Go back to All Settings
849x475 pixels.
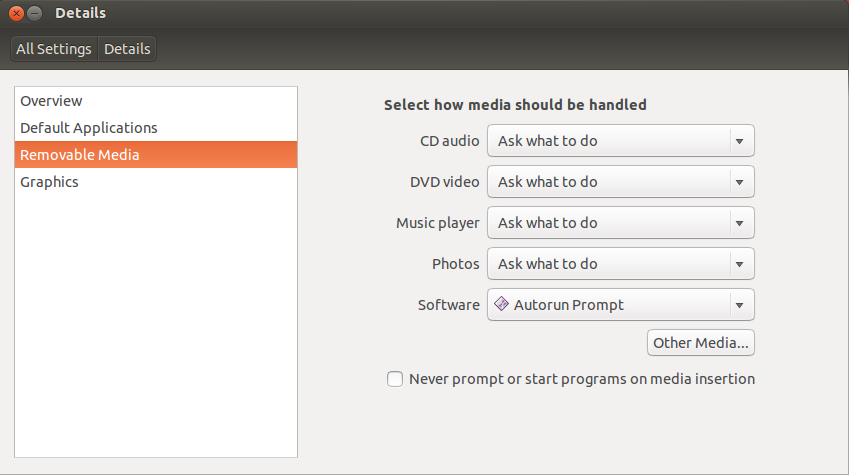(x=54, y=49)
